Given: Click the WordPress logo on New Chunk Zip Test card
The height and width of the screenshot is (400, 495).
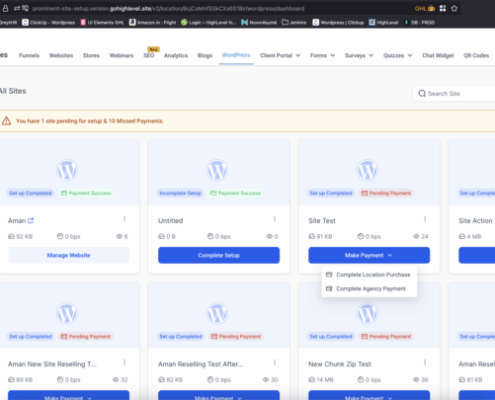Looking at the screenshot, I should pos(367,314).
